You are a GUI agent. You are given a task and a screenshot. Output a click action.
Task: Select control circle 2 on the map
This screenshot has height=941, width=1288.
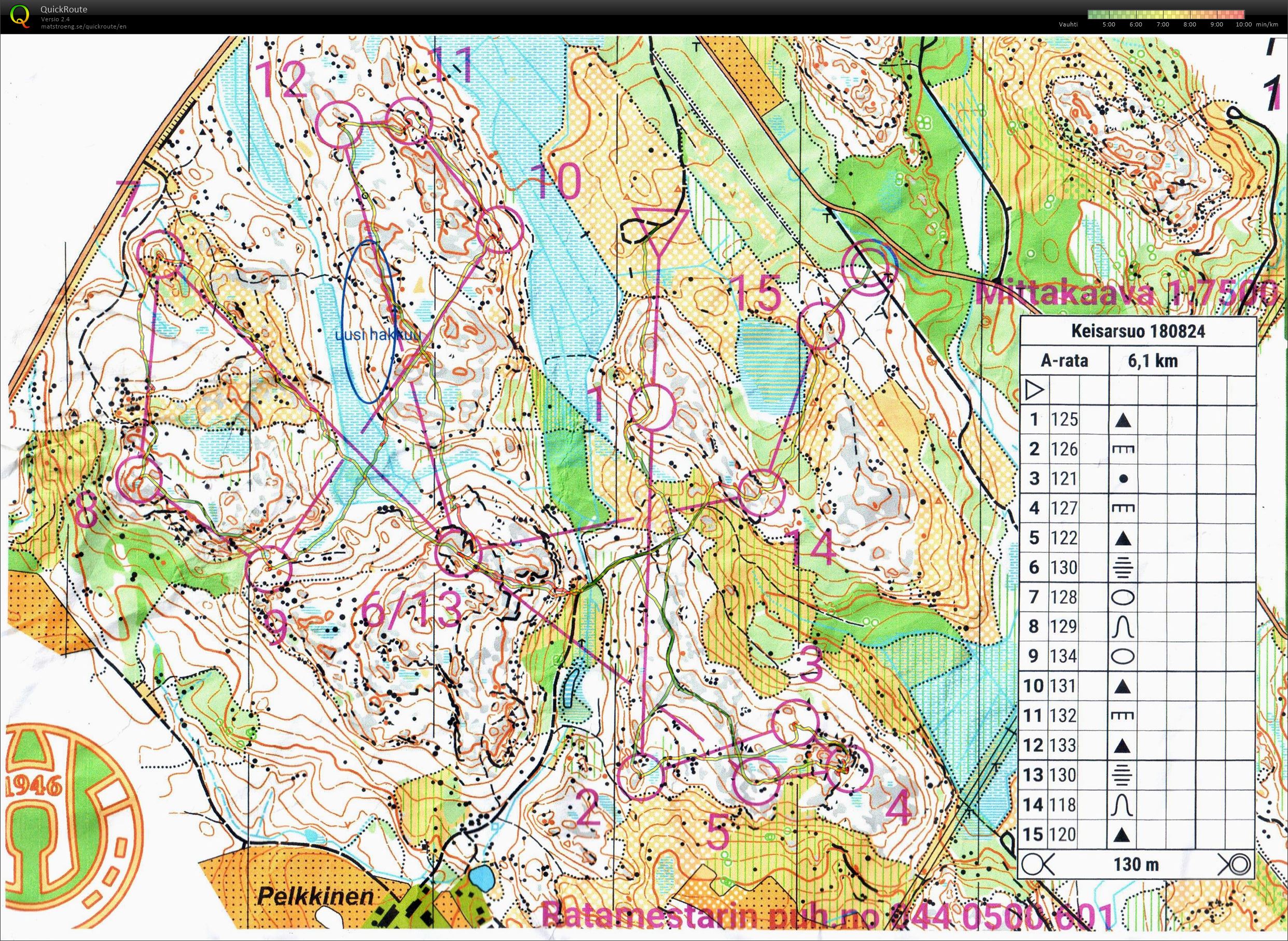click(642, 777)
